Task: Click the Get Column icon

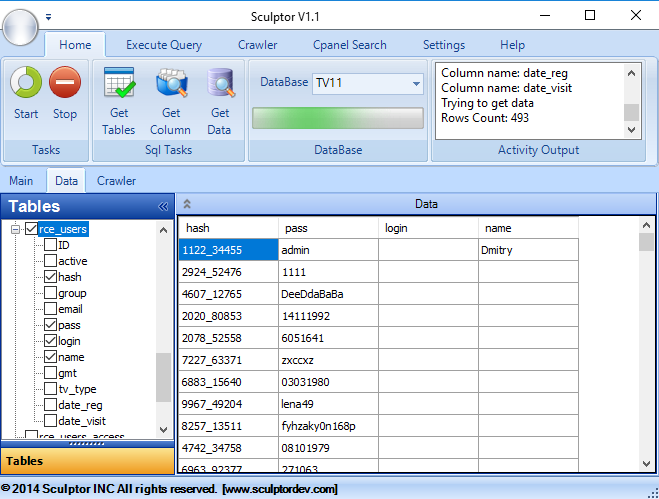Action: pos(170,83)
